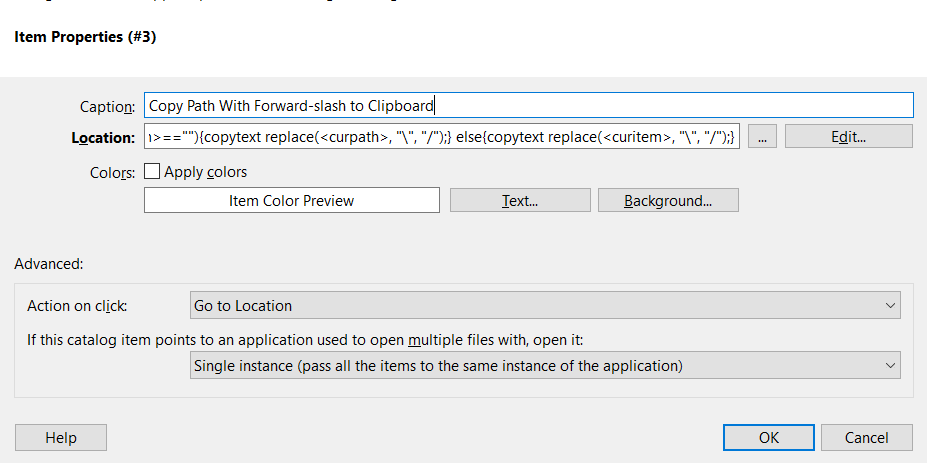Enable the Apply colors checkbox
The width and height of the screenshot is (927, 463).
[152, 172]
